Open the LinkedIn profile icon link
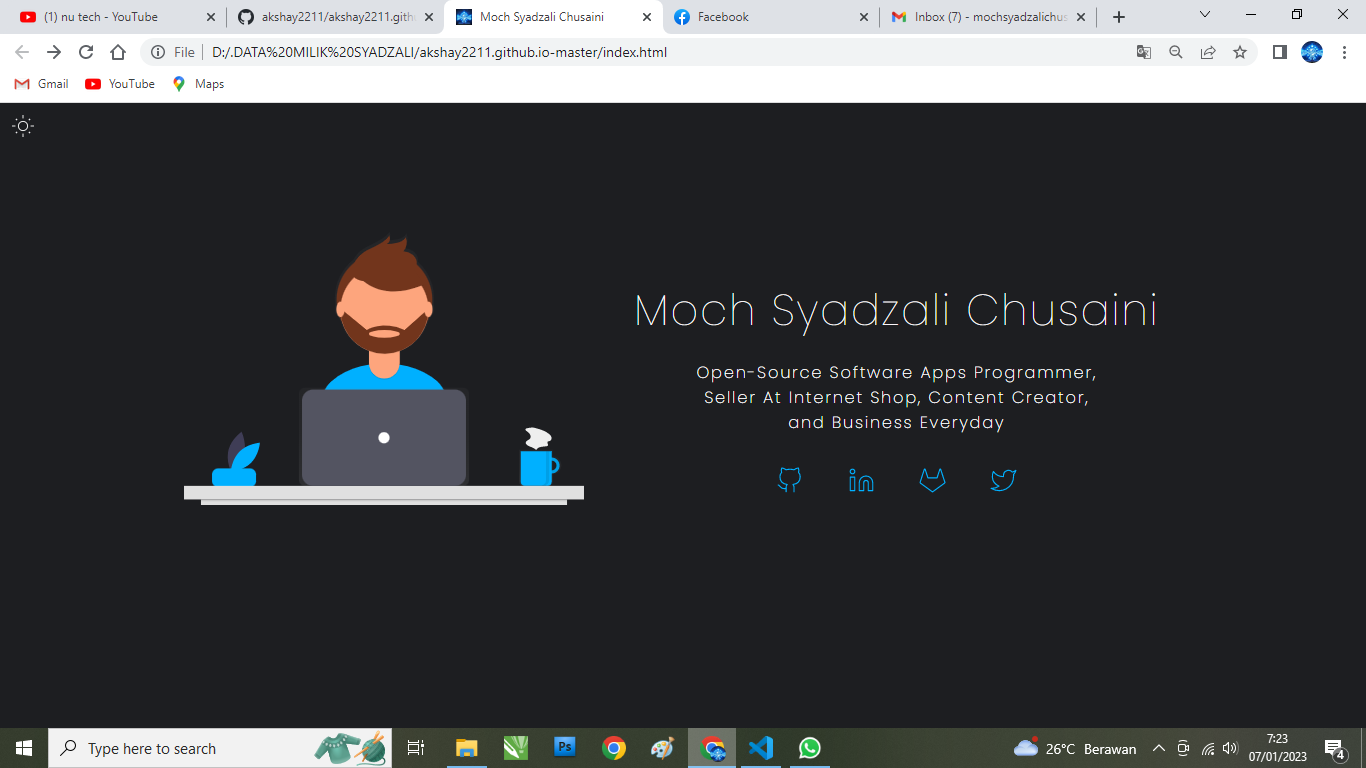The image size is (1366, 768). pos(861,480)
